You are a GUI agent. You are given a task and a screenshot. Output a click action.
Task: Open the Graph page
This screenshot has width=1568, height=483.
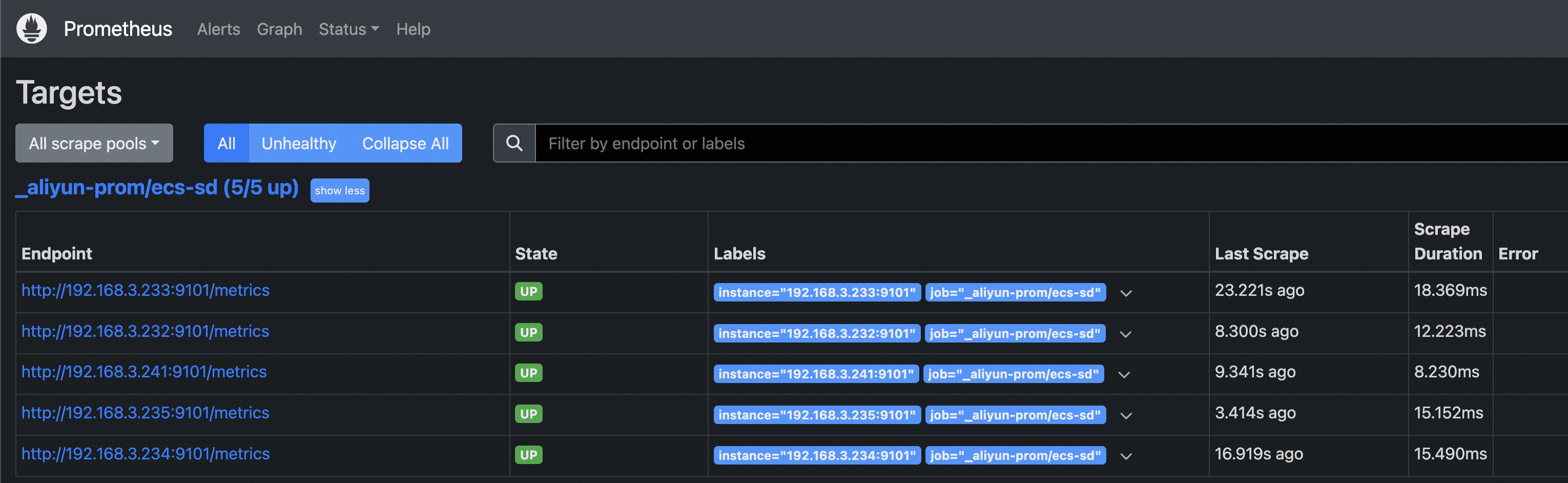tap(279, 29)
